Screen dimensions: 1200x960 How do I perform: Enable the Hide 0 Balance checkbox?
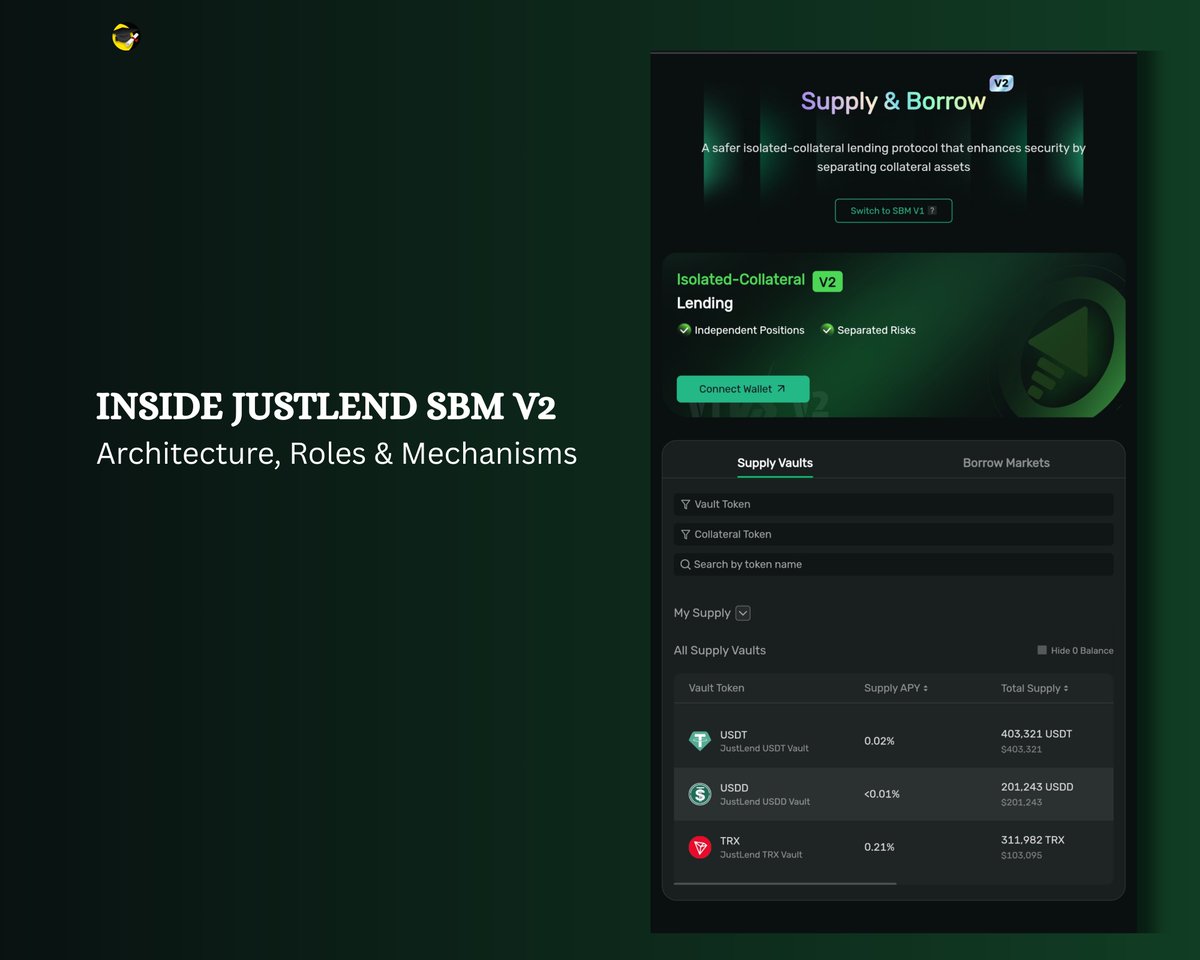1042,650
